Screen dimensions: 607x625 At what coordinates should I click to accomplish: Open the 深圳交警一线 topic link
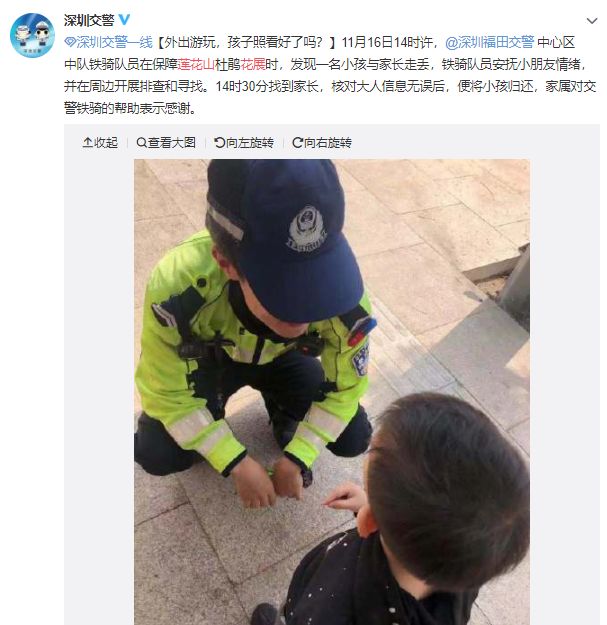click(114, 42)
